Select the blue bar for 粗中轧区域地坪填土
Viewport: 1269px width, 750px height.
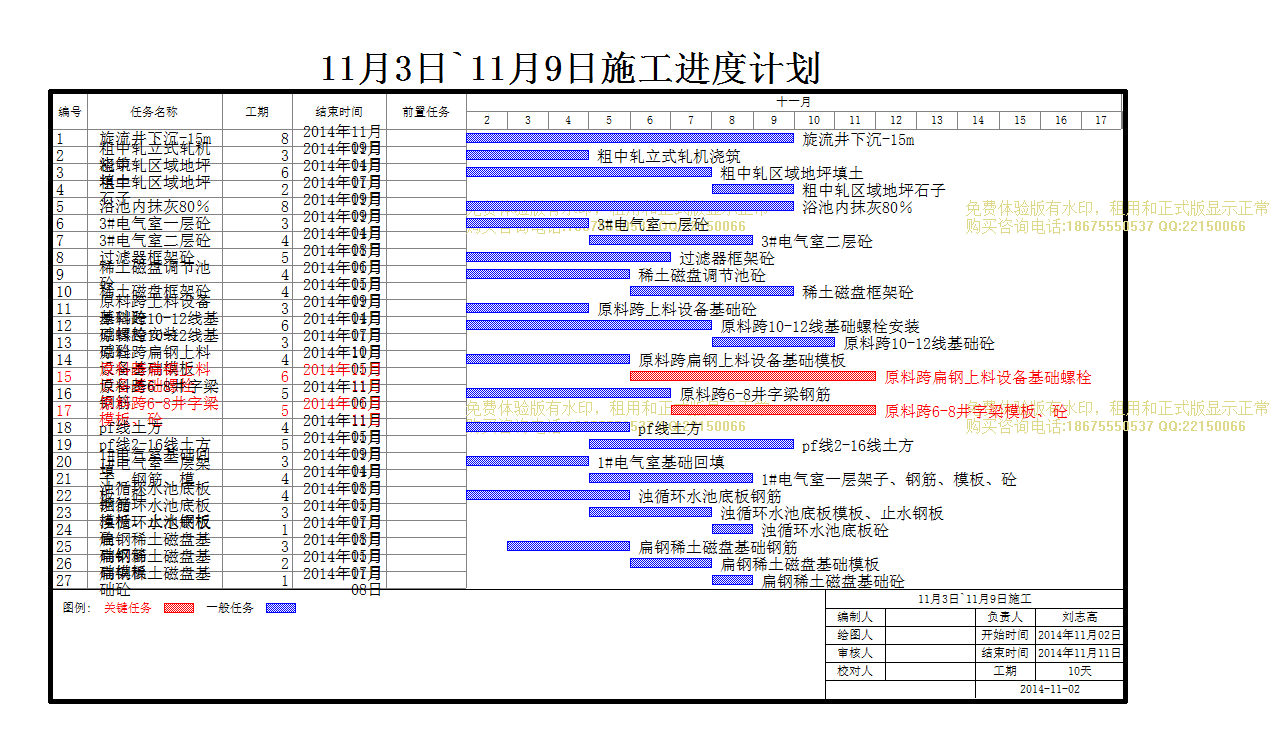click(x=589, y=172)
